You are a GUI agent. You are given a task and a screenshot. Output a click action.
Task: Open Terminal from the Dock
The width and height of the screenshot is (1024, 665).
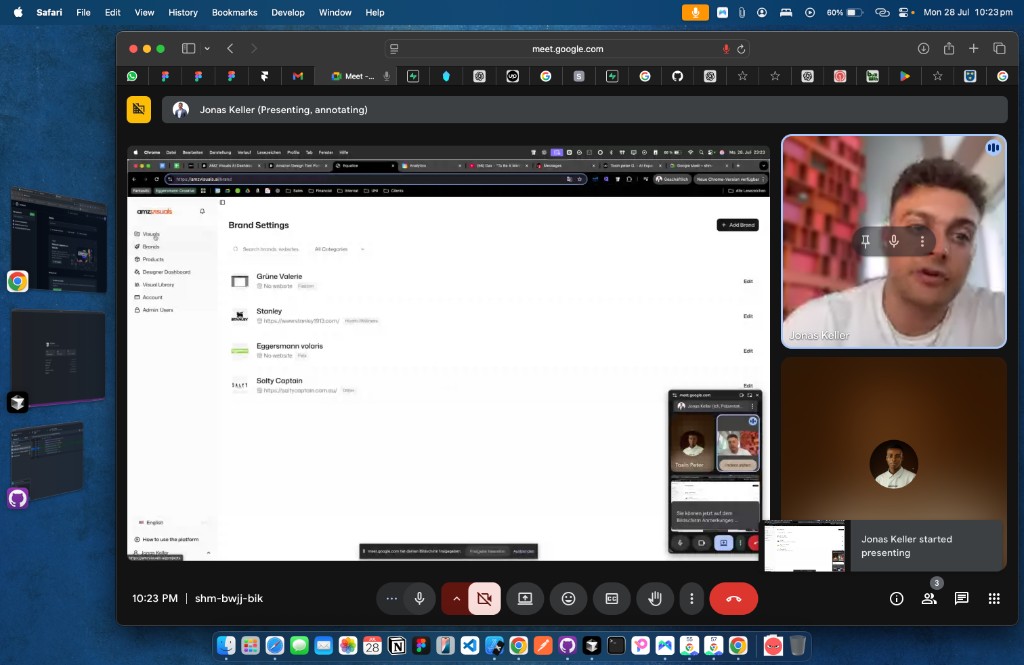pos(616,646)
